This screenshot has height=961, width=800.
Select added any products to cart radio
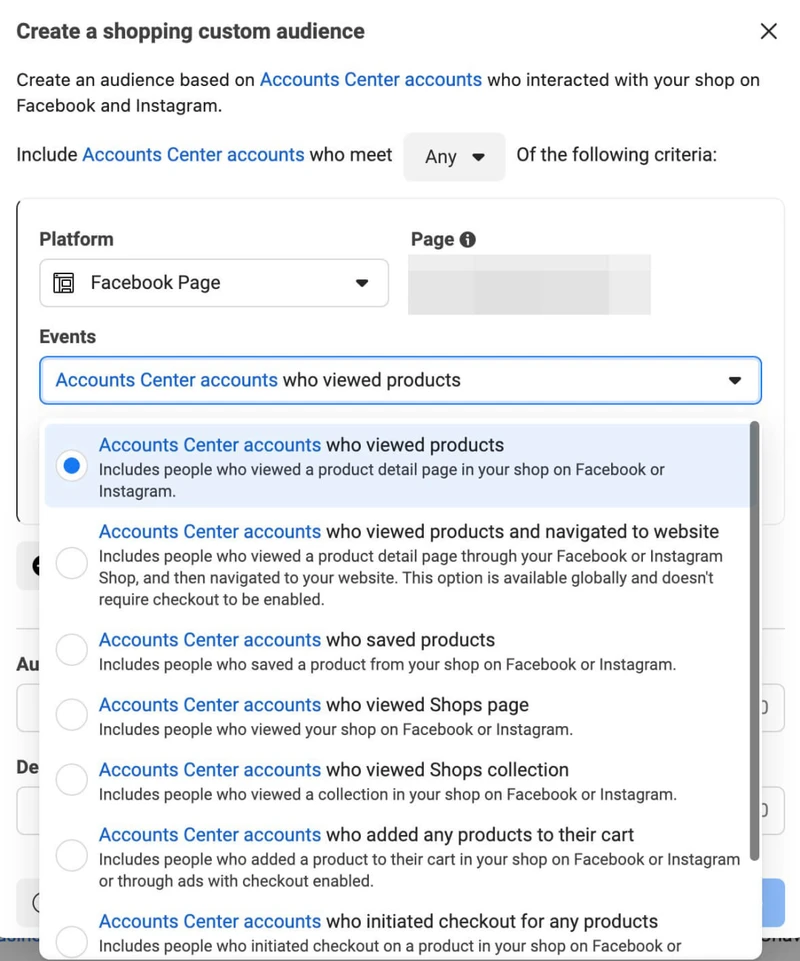pyautogui.click(x=72, y=856)
